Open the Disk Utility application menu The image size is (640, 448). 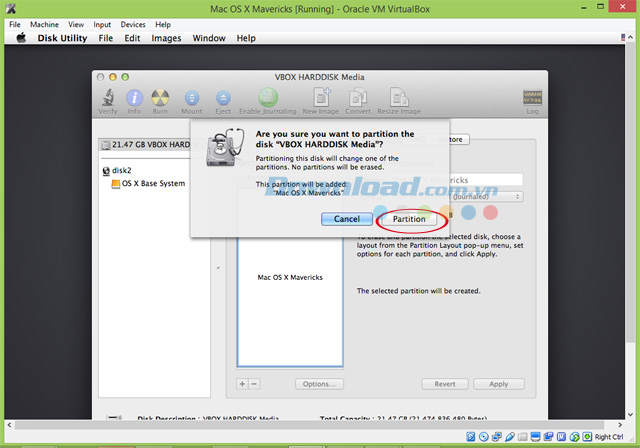(62, 38)
